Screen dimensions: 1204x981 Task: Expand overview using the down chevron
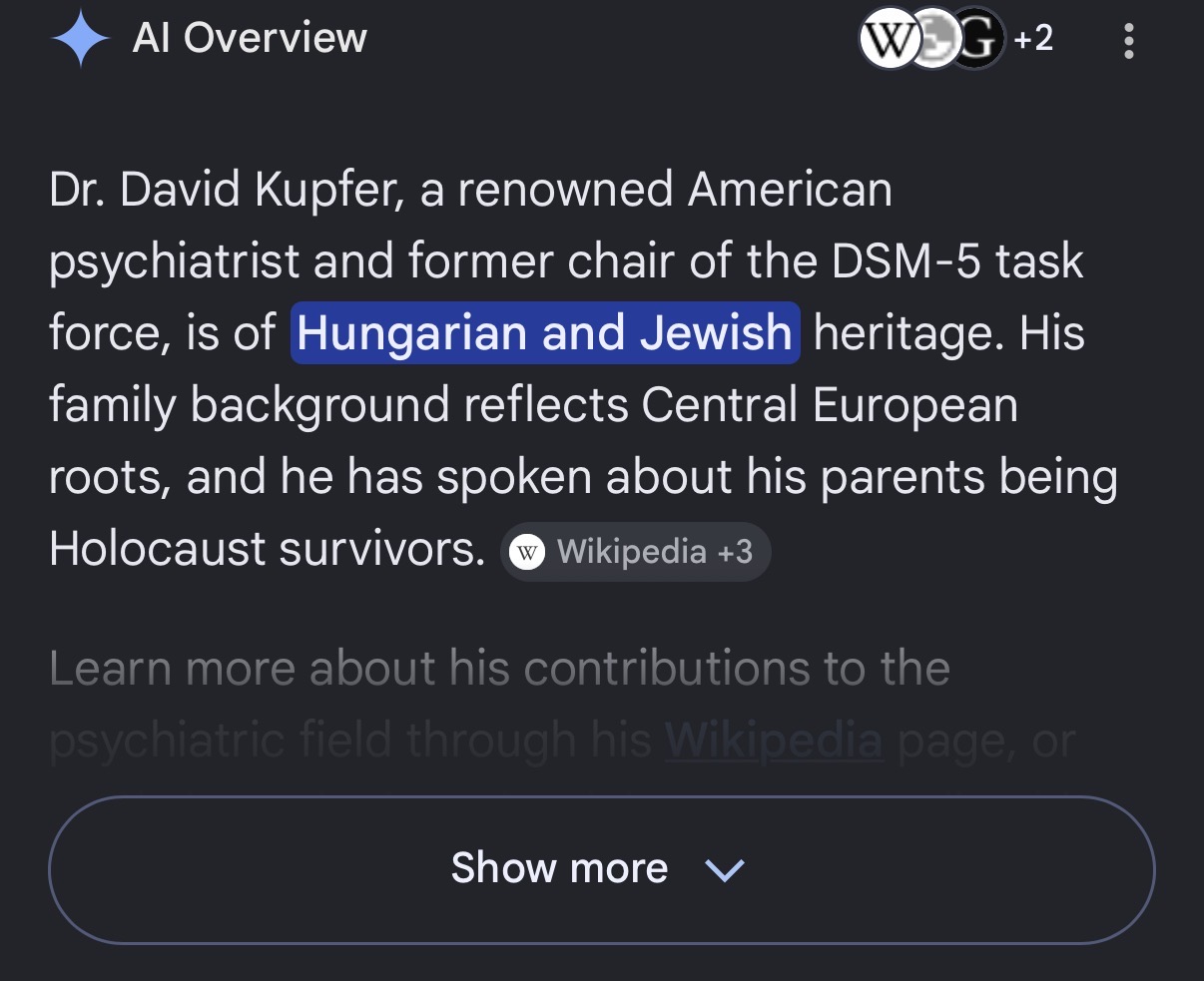[725, 869]
